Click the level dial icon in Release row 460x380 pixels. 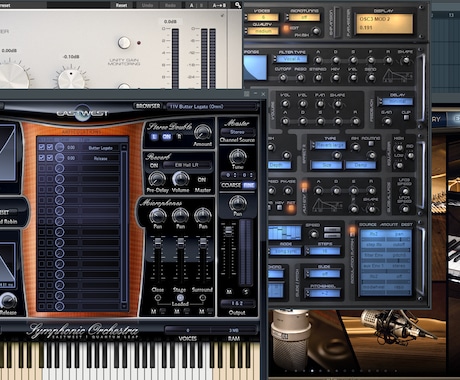[x=59, y=158]
